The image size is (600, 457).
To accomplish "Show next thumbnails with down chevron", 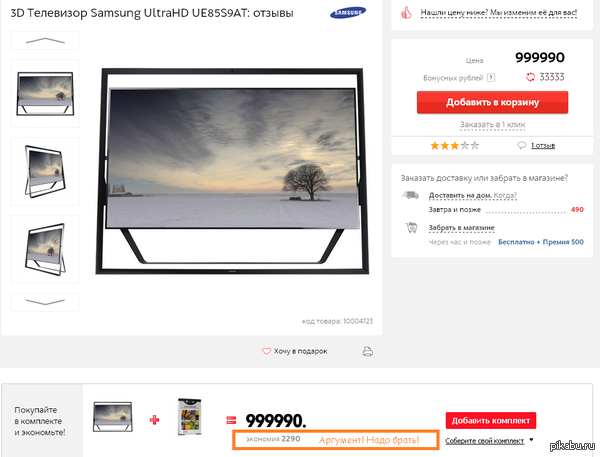I will 45,302.
